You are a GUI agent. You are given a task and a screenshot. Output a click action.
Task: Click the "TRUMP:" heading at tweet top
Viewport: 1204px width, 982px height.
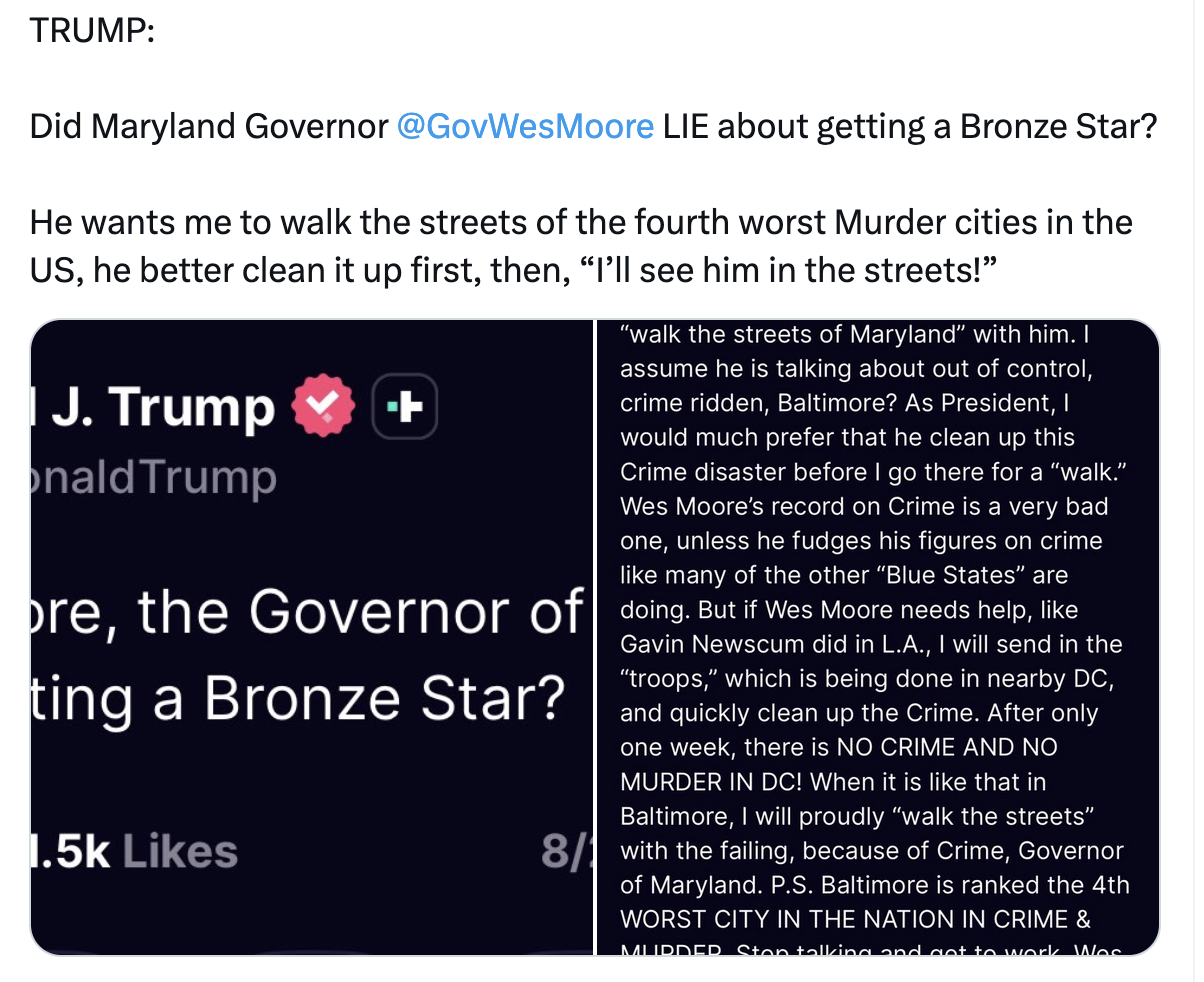(92, 31)
